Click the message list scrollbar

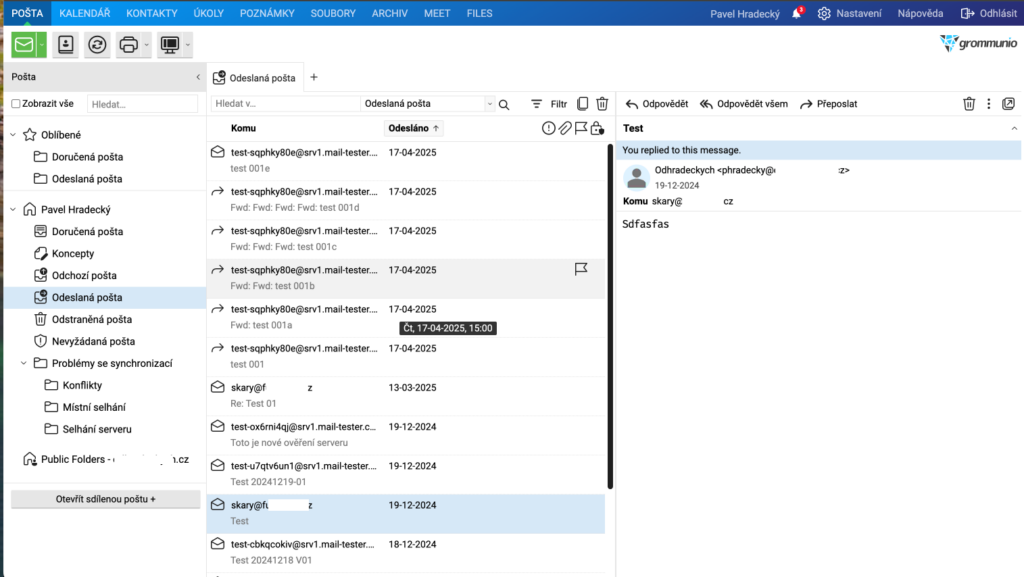point(610,317)
